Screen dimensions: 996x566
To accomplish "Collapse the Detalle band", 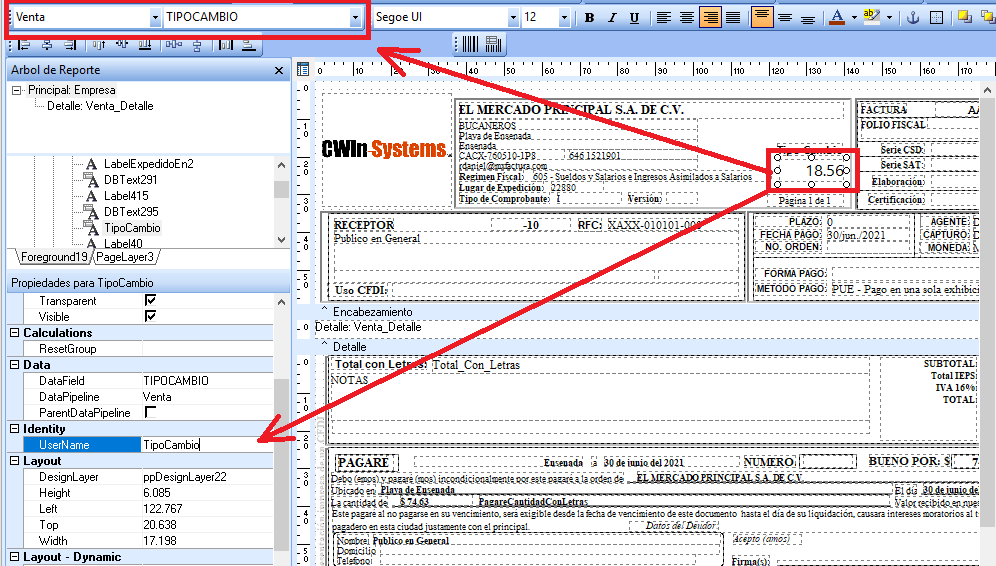I will point(324,346).
